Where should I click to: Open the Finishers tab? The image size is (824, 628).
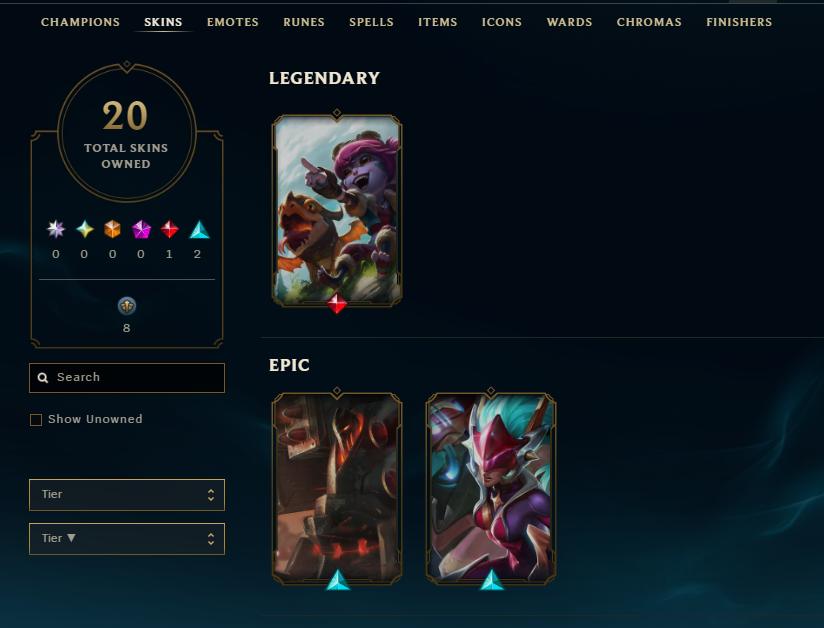739,22
